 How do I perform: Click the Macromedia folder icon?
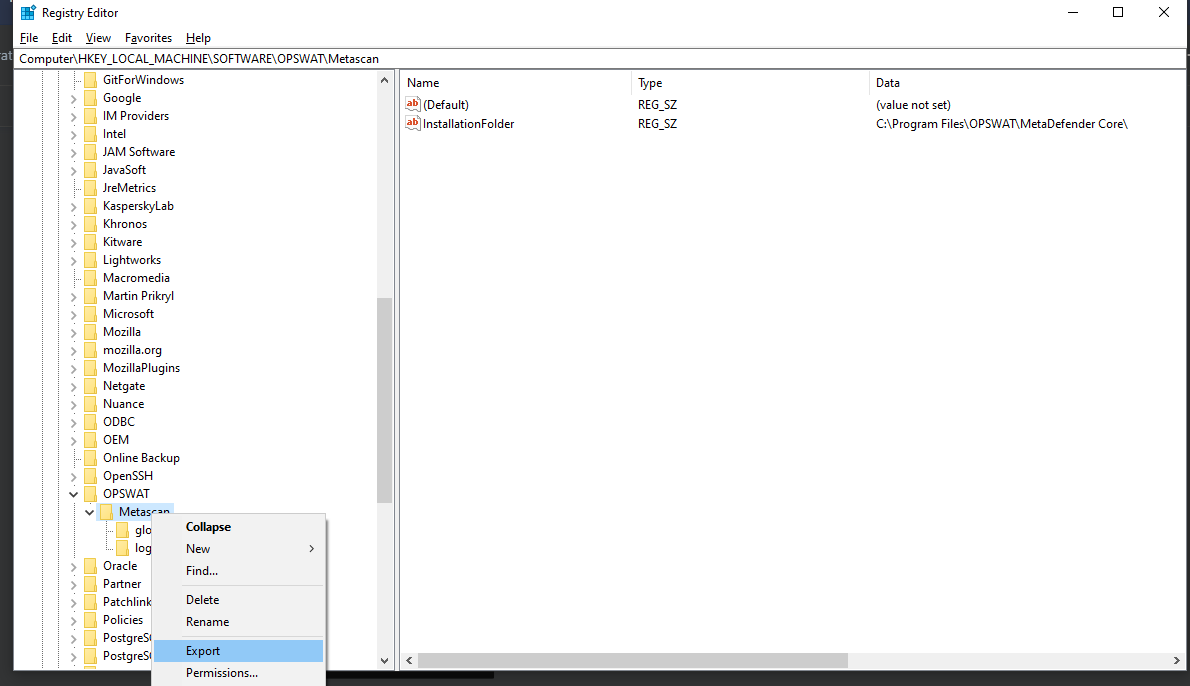(x=90, y=278)
